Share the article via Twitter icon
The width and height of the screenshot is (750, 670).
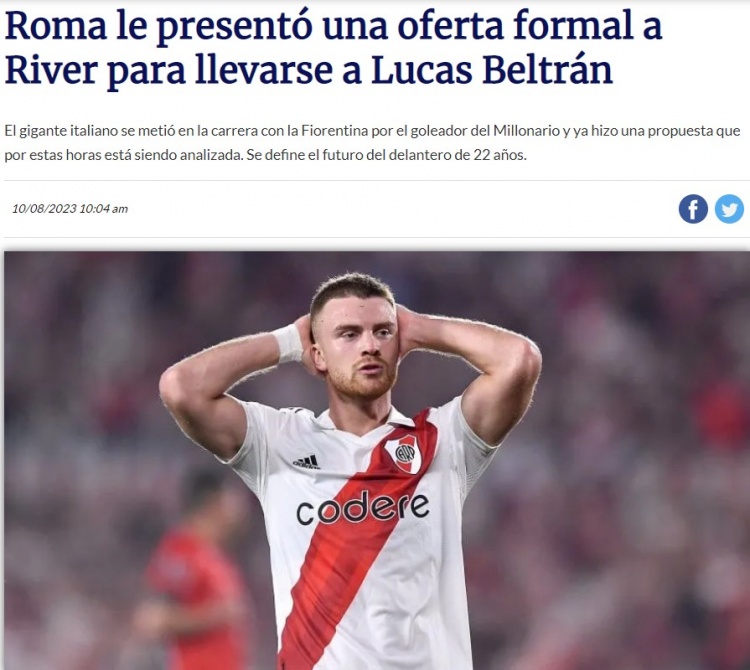coord(729,209)
